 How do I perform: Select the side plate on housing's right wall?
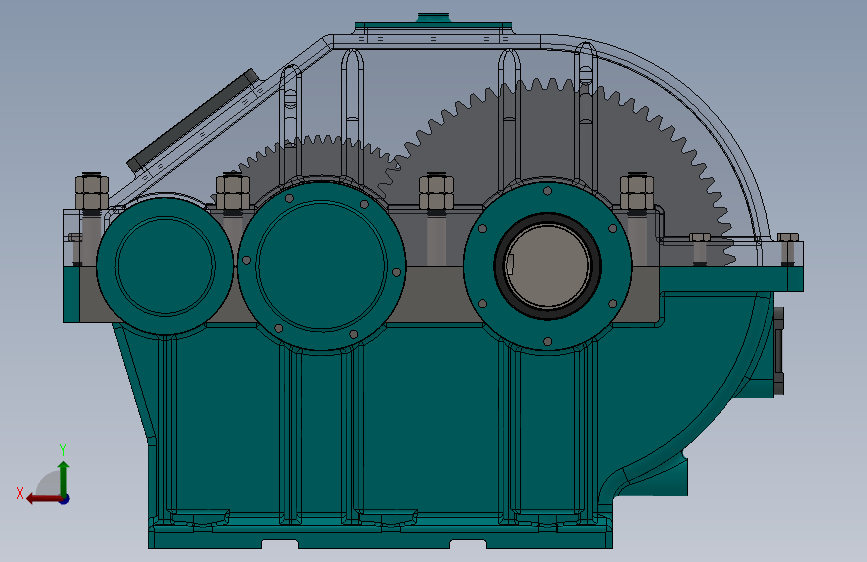(779, 351)
